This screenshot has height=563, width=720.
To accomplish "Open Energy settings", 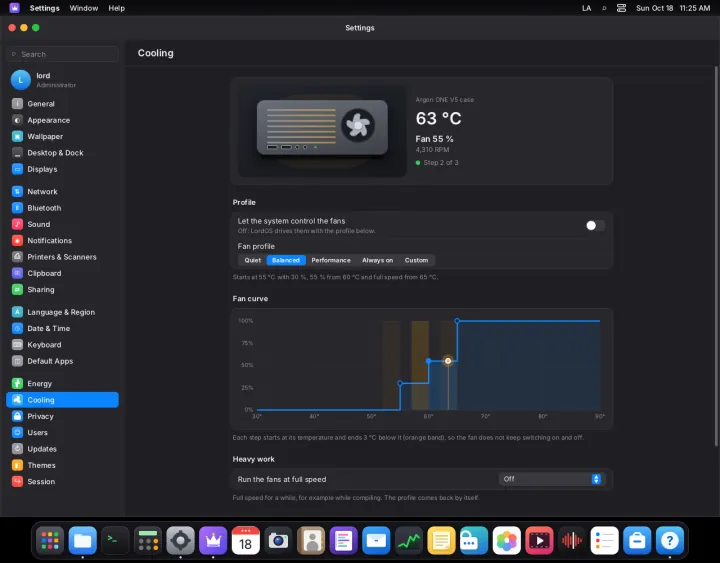I will pos(62,383).
